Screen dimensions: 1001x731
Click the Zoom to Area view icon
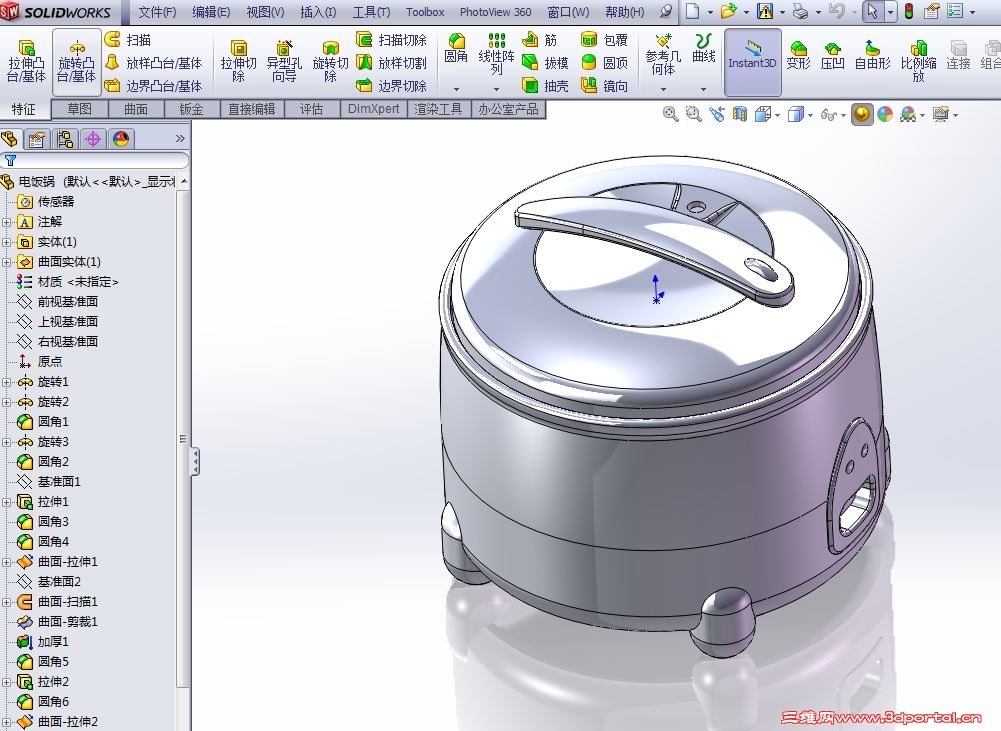coord(693,115)
